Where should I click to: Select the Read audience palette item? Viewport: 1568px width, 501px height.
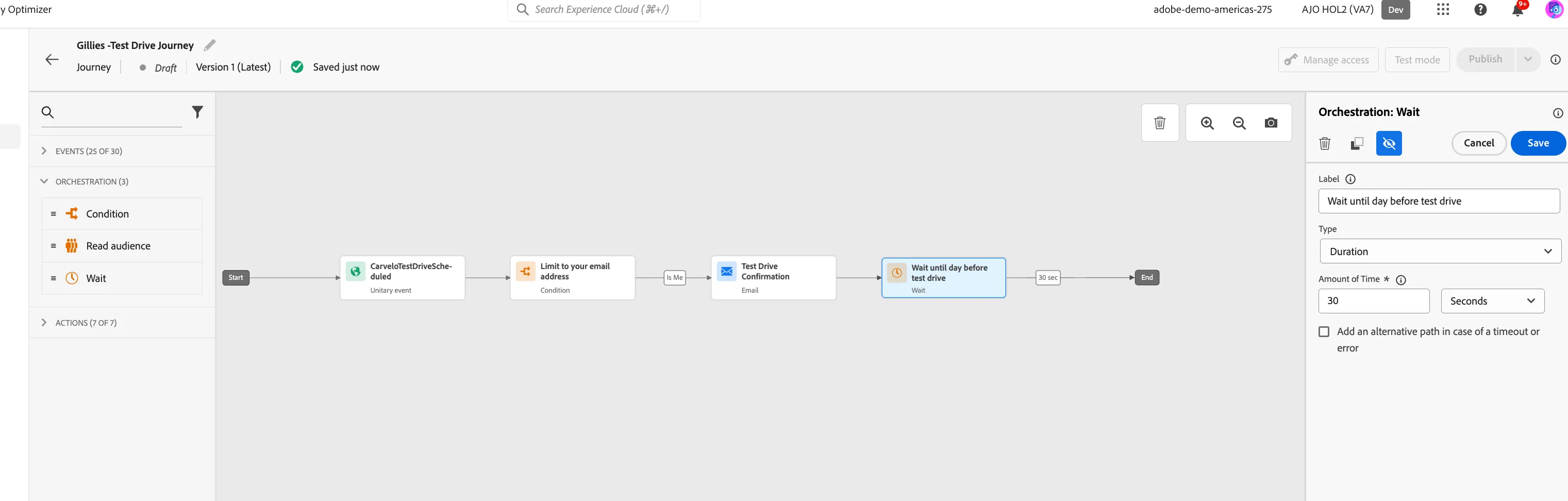pyautogui.click(x=122, y=246)
